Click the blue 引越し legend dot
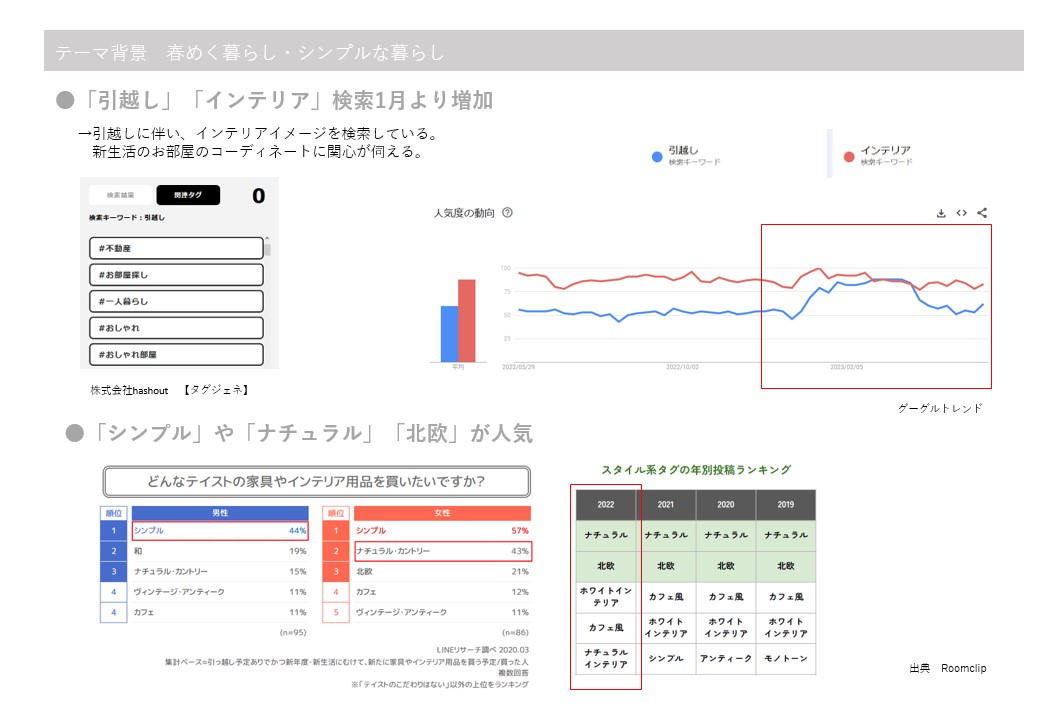 (x=656, y=156)
